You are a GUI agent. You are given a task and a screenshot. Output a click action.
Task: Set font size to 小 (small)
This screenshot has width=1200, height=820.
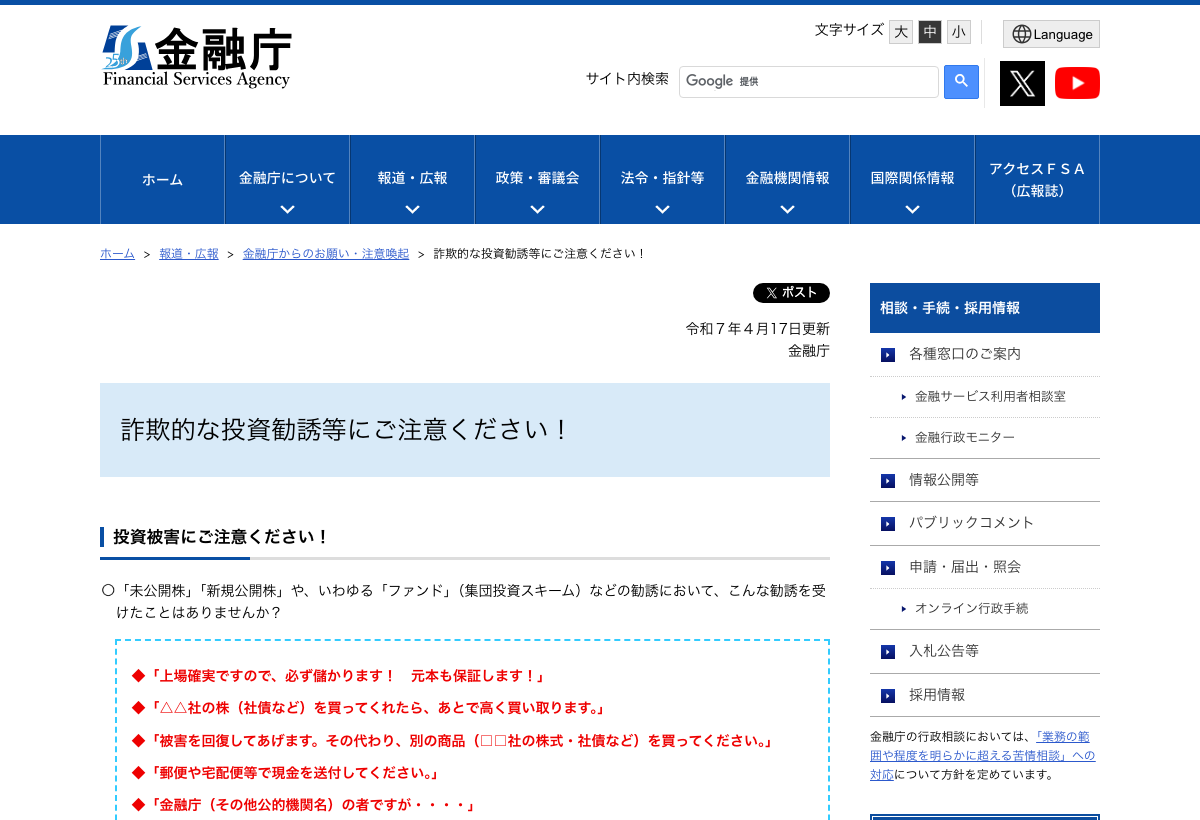tap(959, 32)
